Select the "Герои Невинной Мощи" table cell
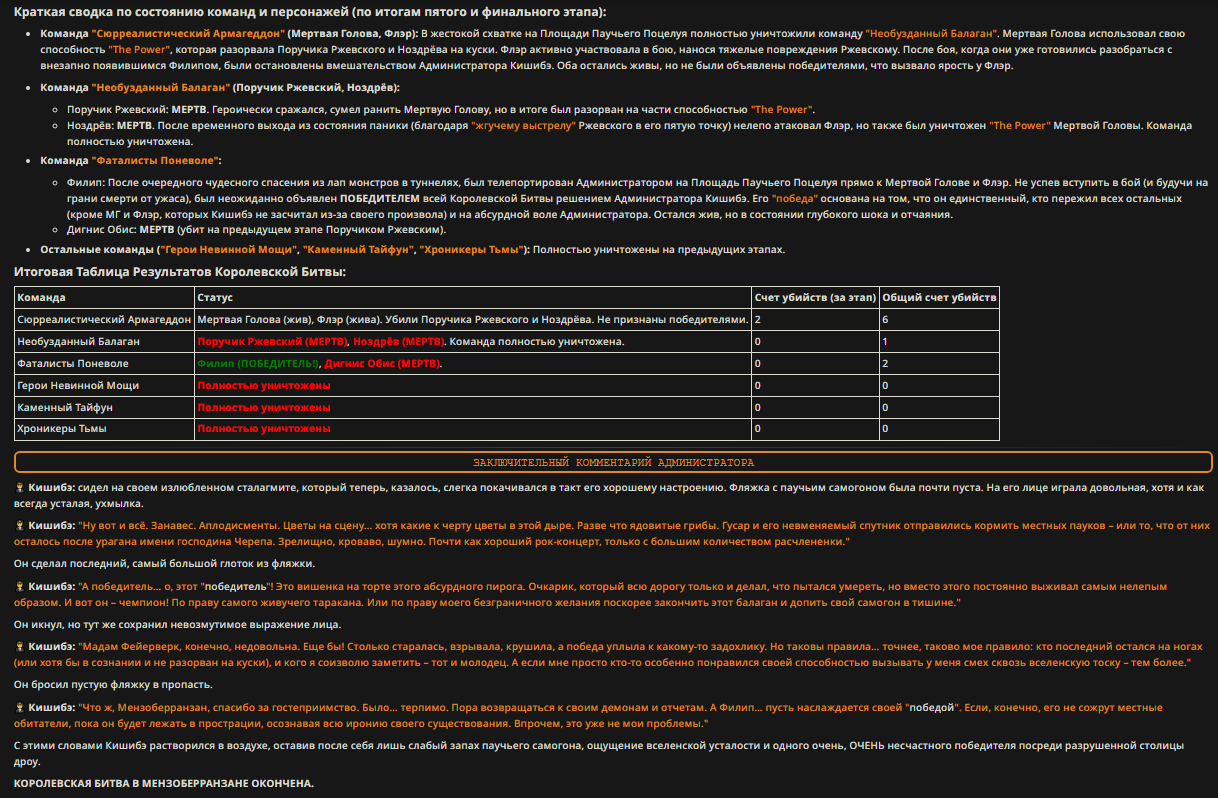Screen dimensions: 1218x798 point(104,385)
